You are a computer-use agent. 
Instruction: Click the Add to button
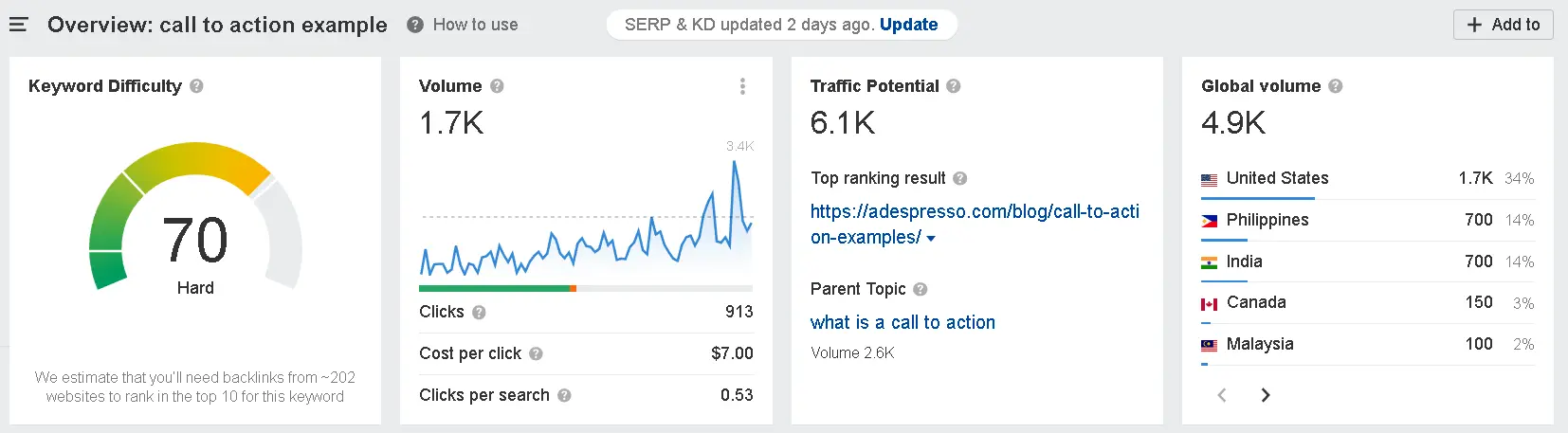[x=1504, y=25]
